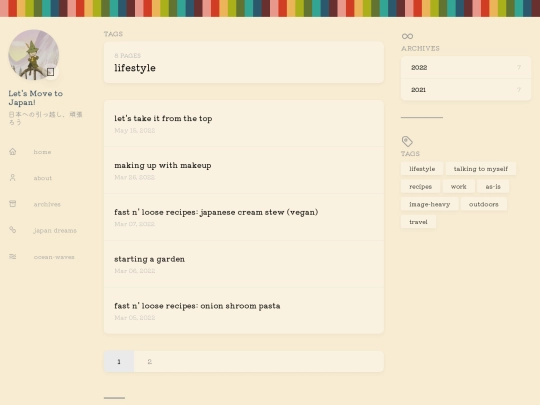
Task: Open the 2021 archive entry
Action: [x=466, y=90]
